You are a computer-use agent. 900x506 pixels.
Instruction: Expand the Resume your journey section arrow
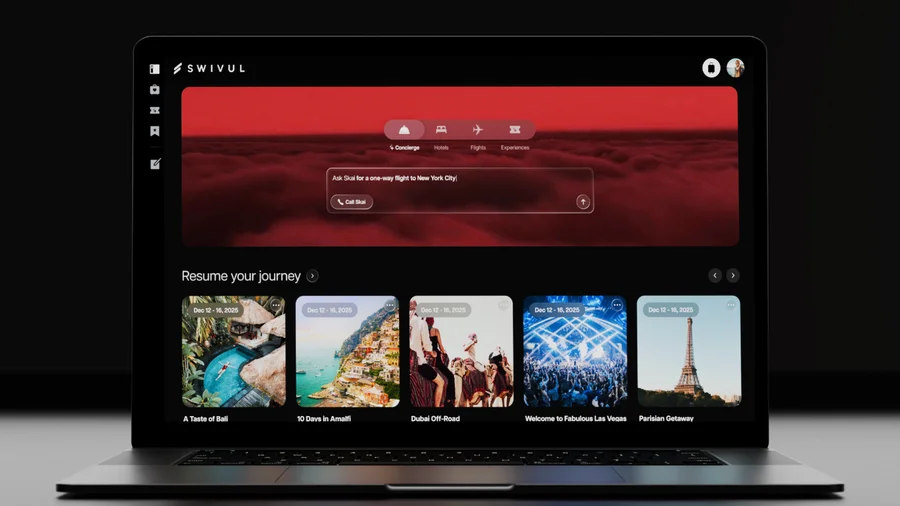[x=313, y=276]
